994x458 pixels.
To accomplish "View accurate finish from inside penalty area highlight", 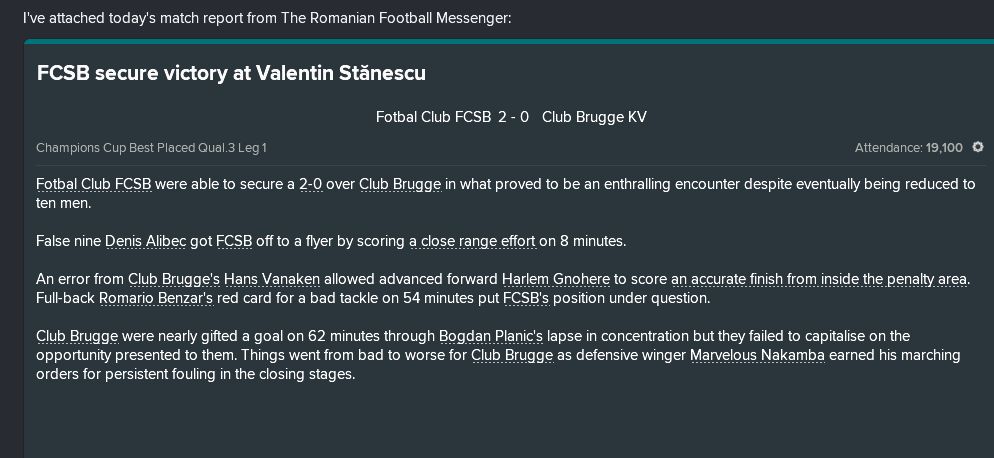I will pos(820,279).
